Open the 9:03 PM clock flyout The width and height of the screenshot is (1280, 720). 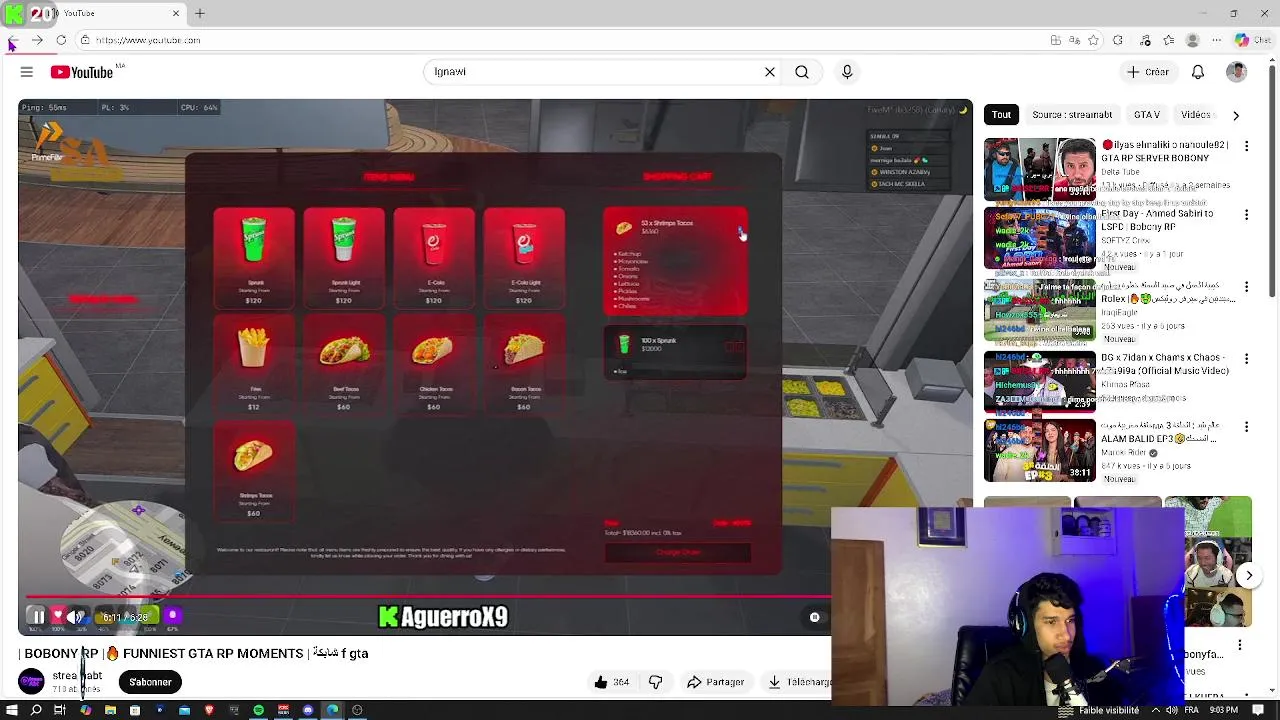point(1225,710)
